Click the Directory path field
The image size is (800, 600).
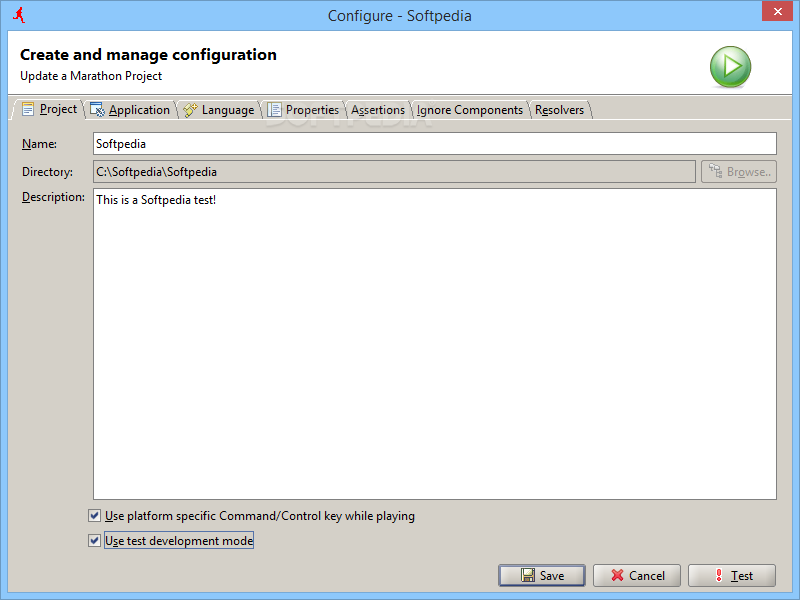394,171
